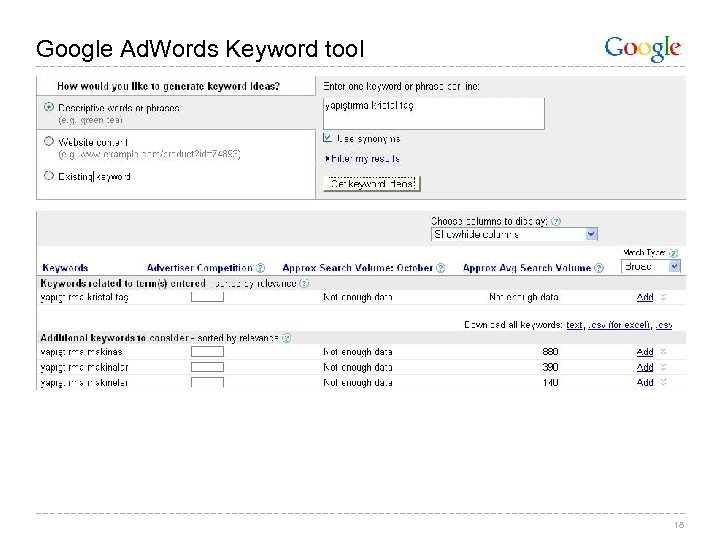This screenshot has width=720, height=540.
Task: Add the keyword with 390 average volume
Action: coord(645,367)
